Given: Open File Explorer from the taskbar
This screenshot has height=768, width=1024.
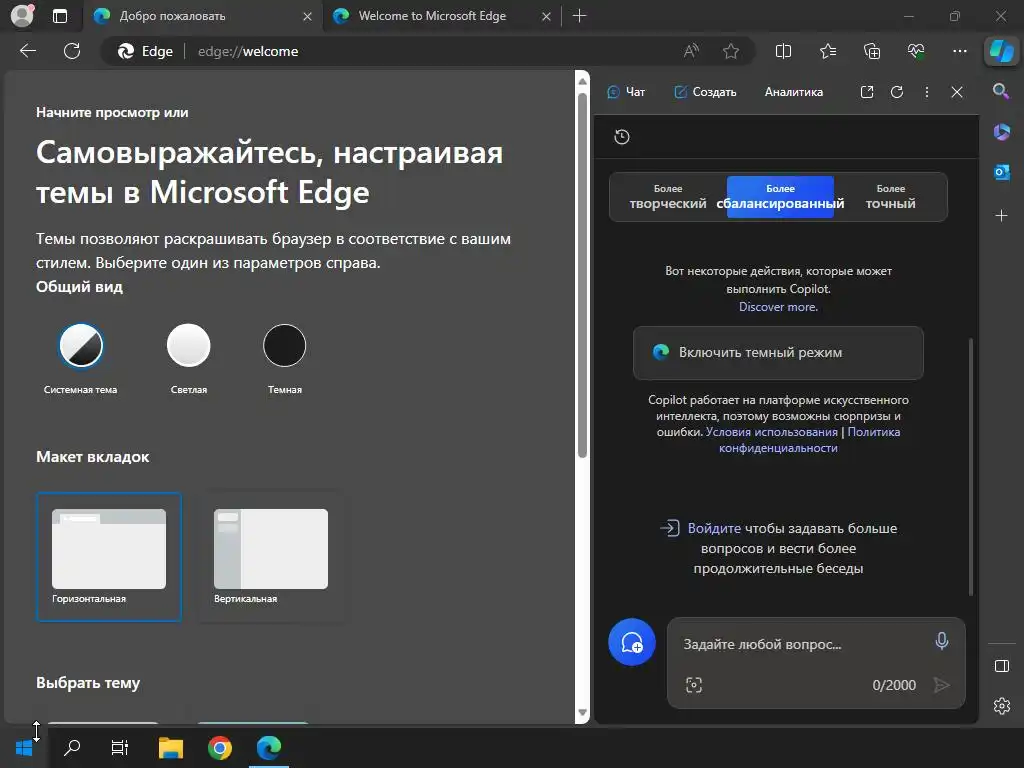Looking at the screenshot, I should click(170, 747).
